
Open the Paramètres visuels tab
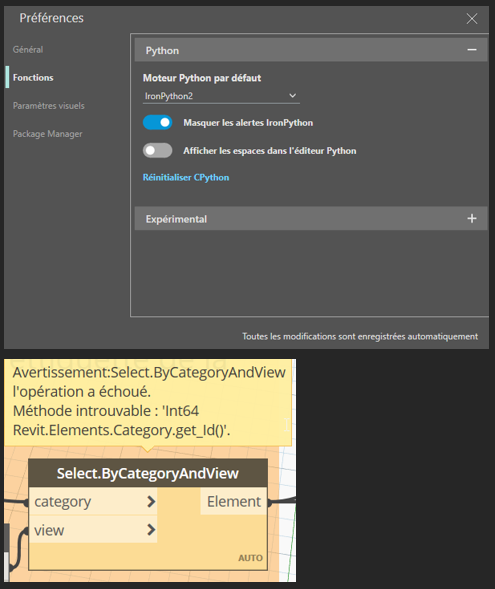48,106
